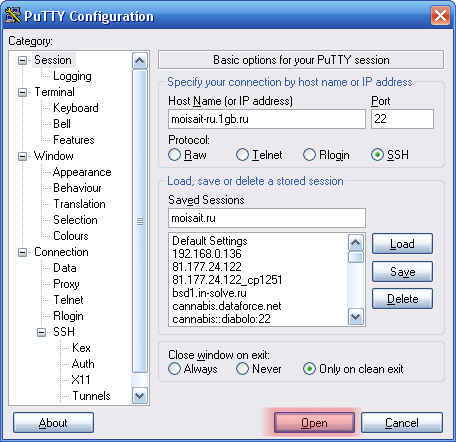Click the Host Name input field
Viewport: 456px width, 442px height.
(267, 119)
